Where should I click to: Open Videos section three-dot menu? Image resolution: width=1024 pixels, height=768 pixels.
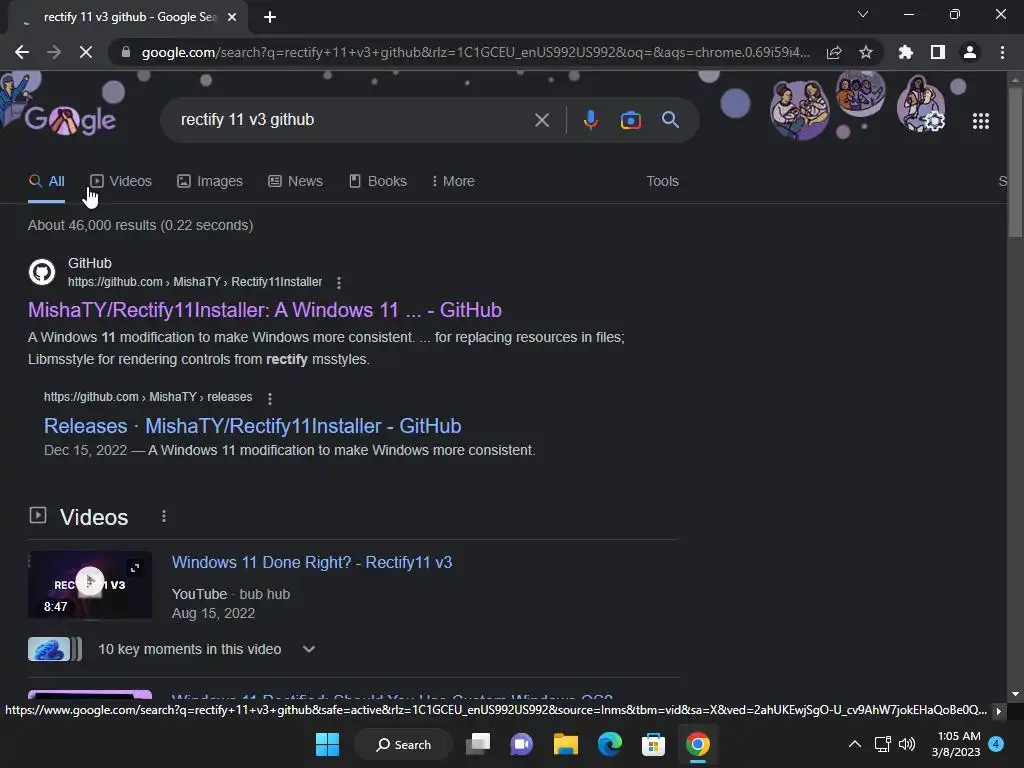(163, 517)
